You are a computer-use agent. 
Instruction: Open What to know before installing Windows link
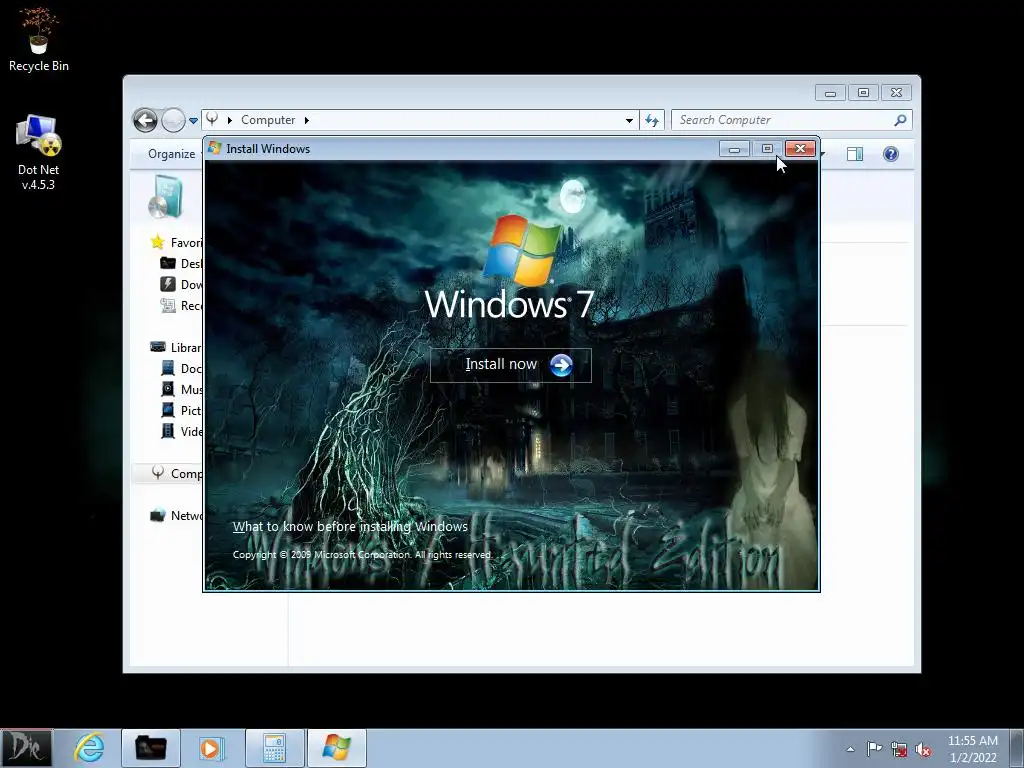pyautogui.click(x=350, y=526)
